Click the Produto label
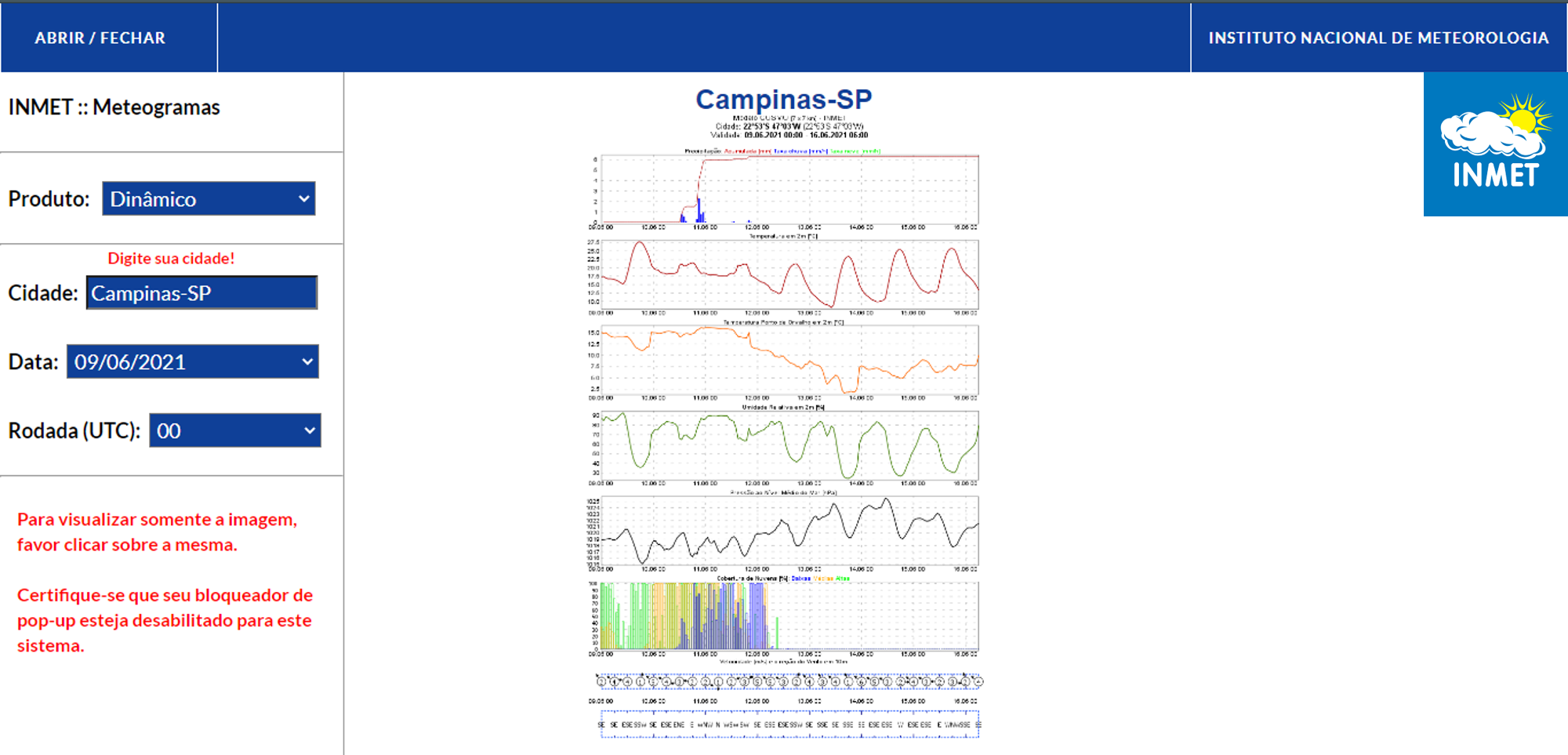Screen dimensions: 1568x755 tap(49, 199)
